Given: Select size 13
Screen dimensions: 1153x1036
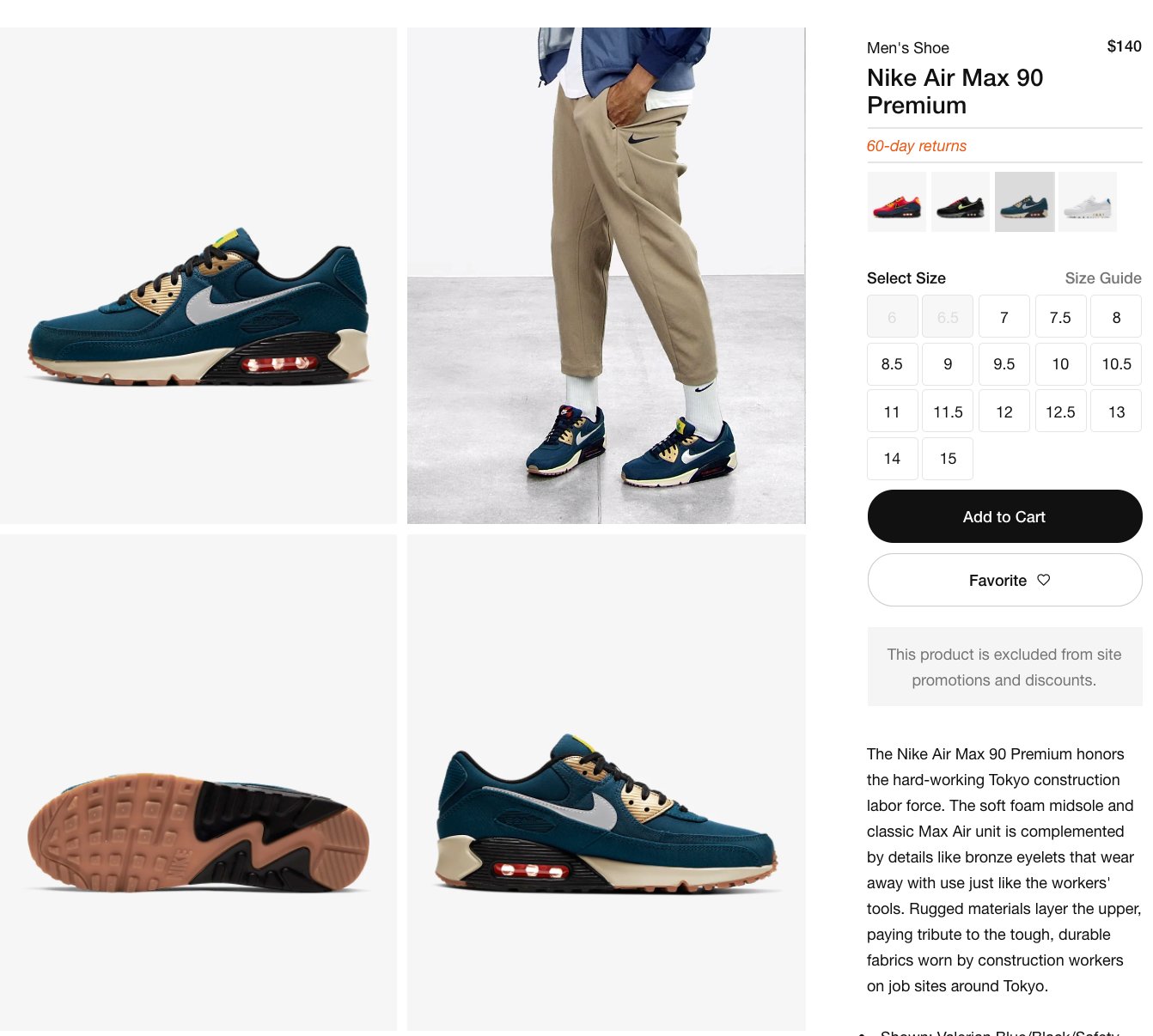Looking at the screenshot, I should pos(1116,411).
